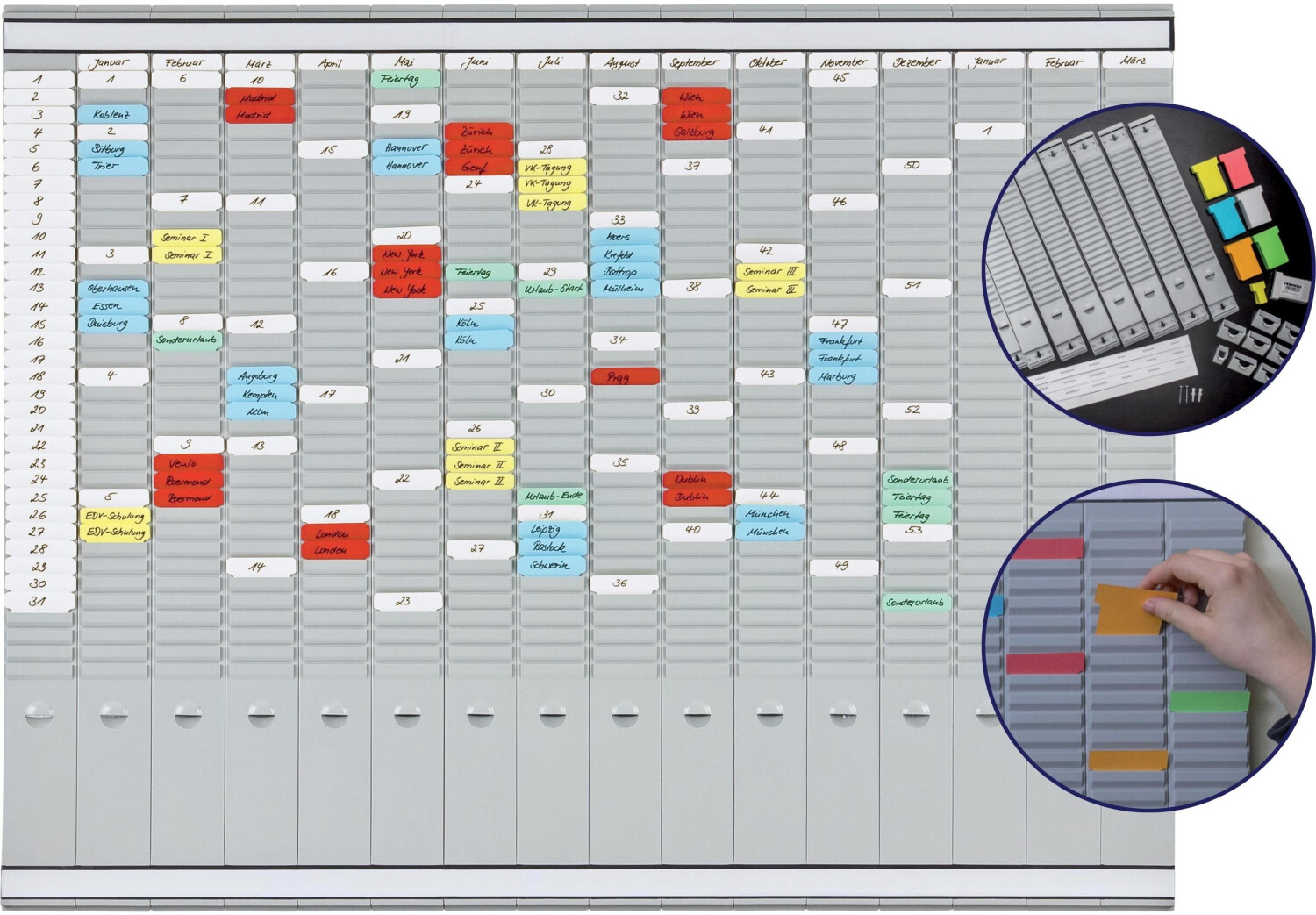Click the blue Koblenz card
This screenshot has width=1316, height=915.
(112, 114)
